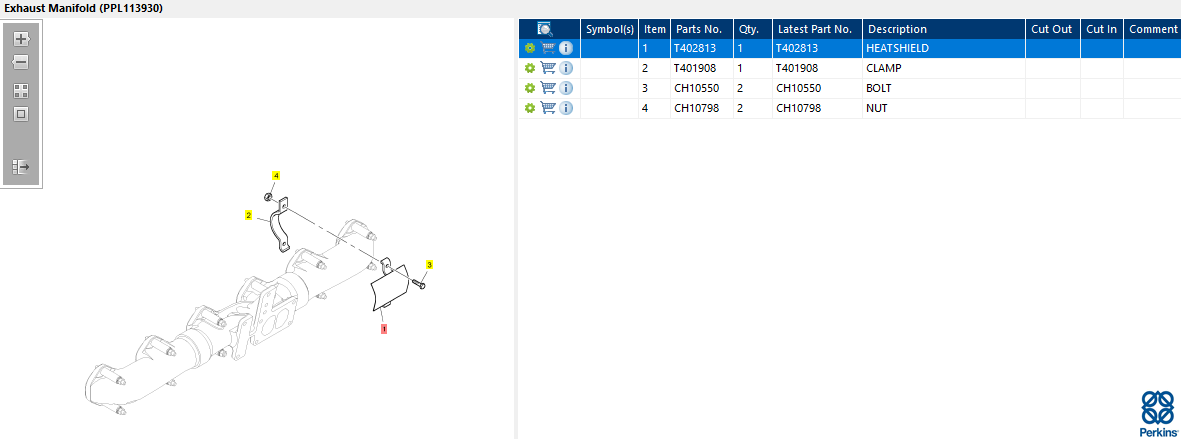Screen dimensions: 1181x439
Task: Click the four-squares grid view icon
Action: point(21,91)
